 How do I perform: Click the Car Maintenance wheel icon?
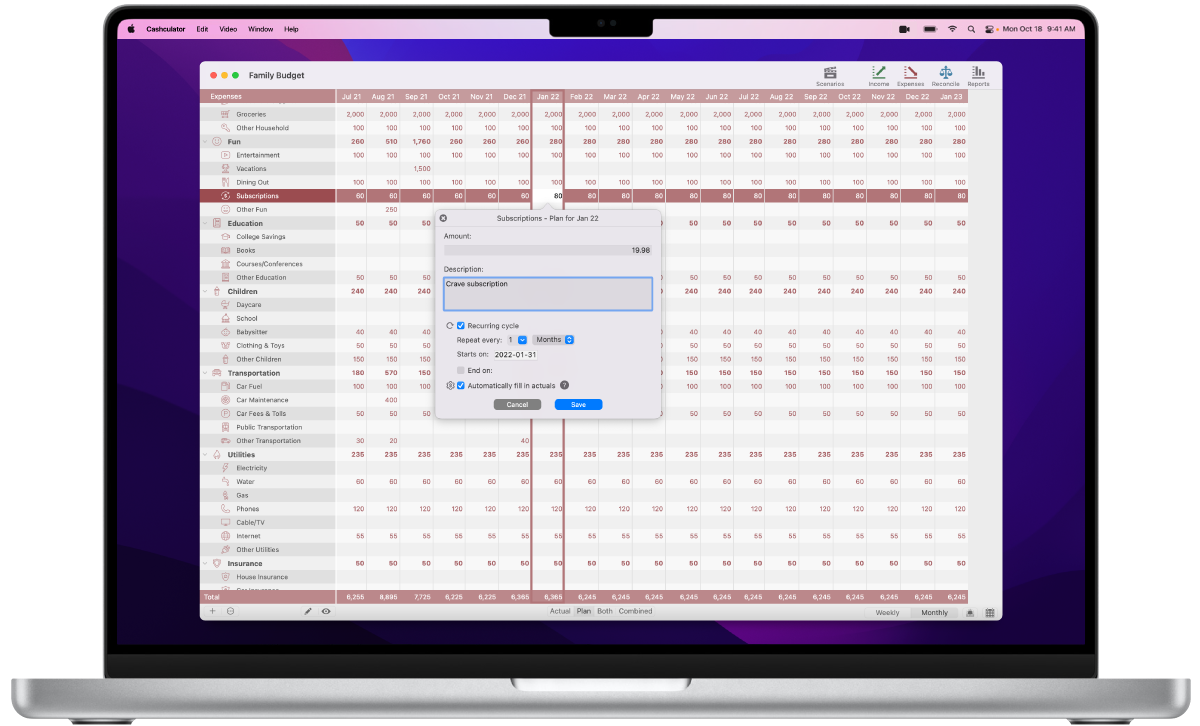(226, 400)
